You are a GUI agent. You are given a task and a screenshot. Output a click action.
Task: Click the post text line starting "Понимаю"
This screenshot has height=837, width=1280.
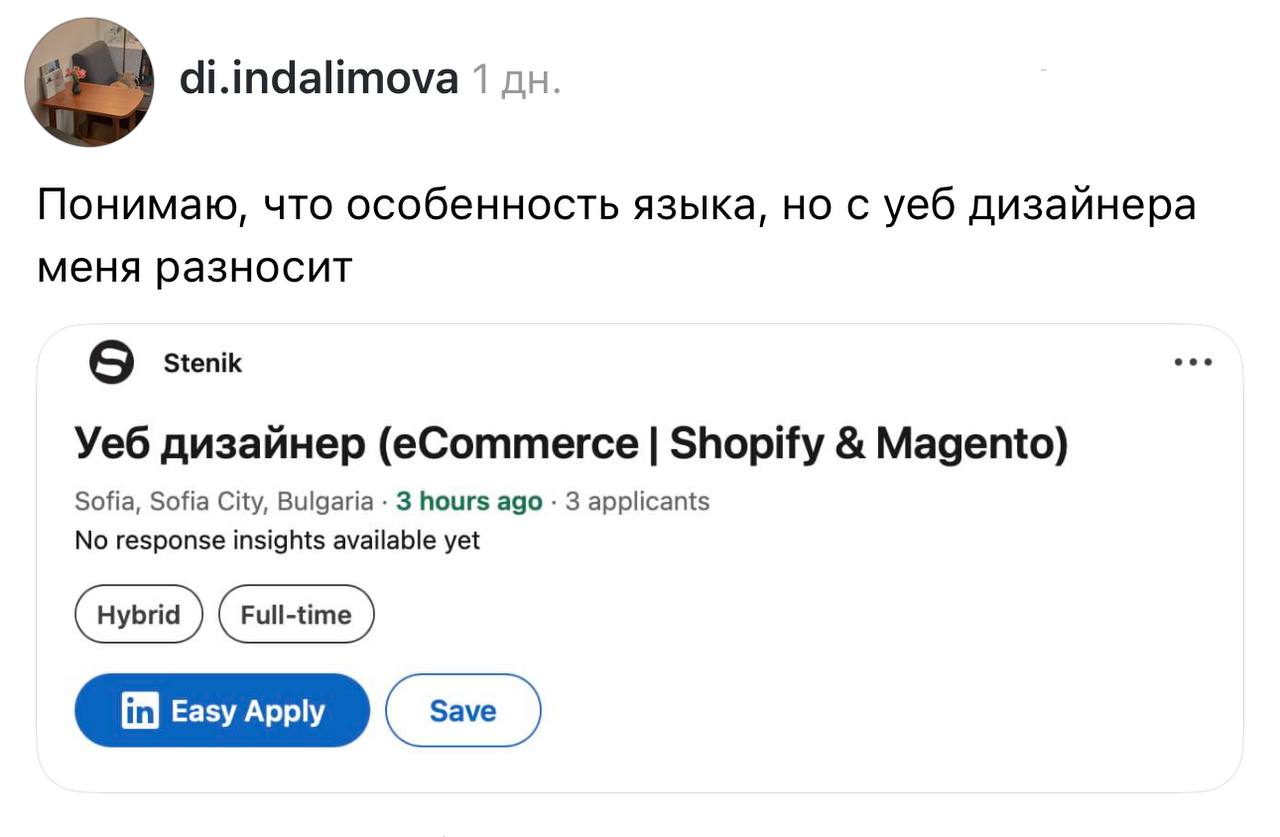(617, 207)
